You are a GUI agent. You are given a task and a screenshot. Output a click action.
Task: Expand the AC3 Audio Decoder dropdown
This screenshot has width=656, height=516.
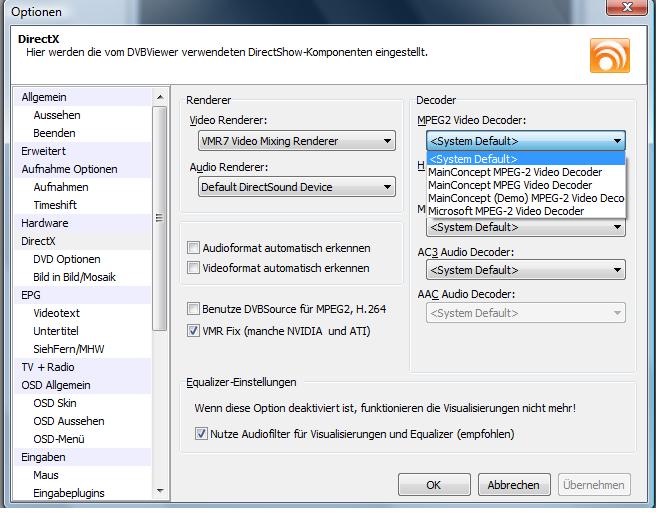tap(526, 270)
